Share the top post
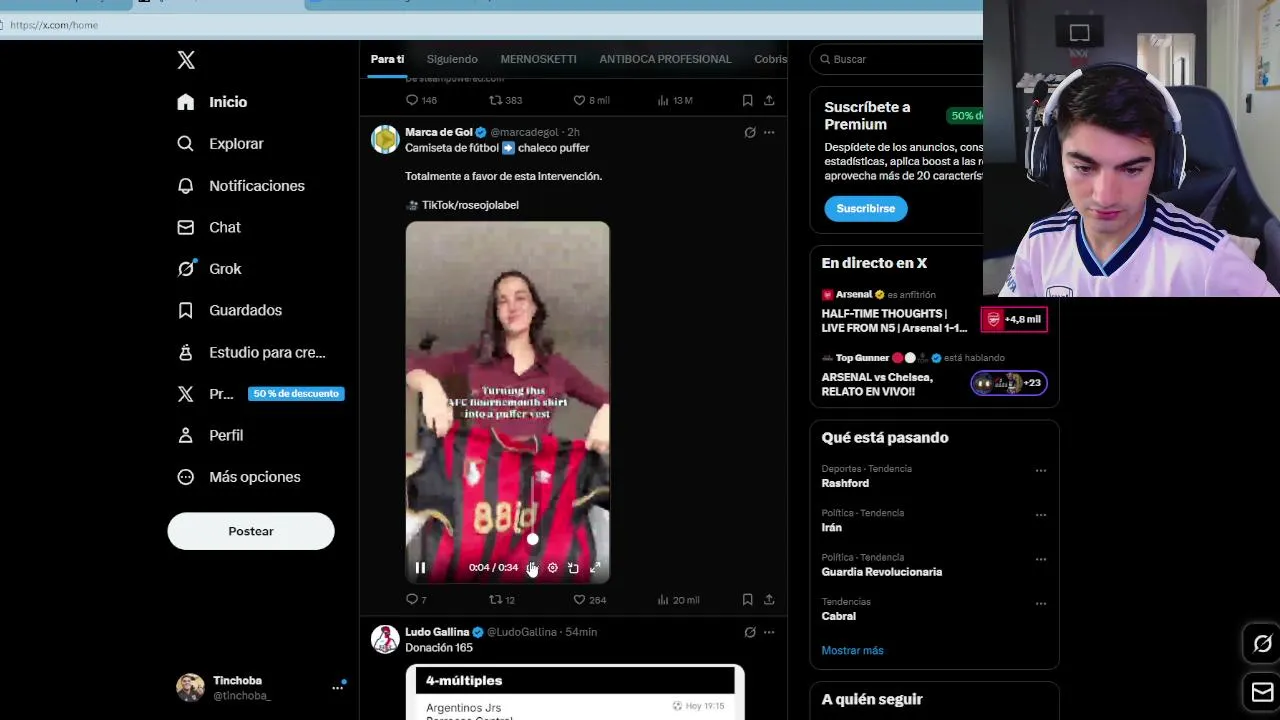Image resolution: width=1280 pixels, height=720 pixels. tap(769, 100)
